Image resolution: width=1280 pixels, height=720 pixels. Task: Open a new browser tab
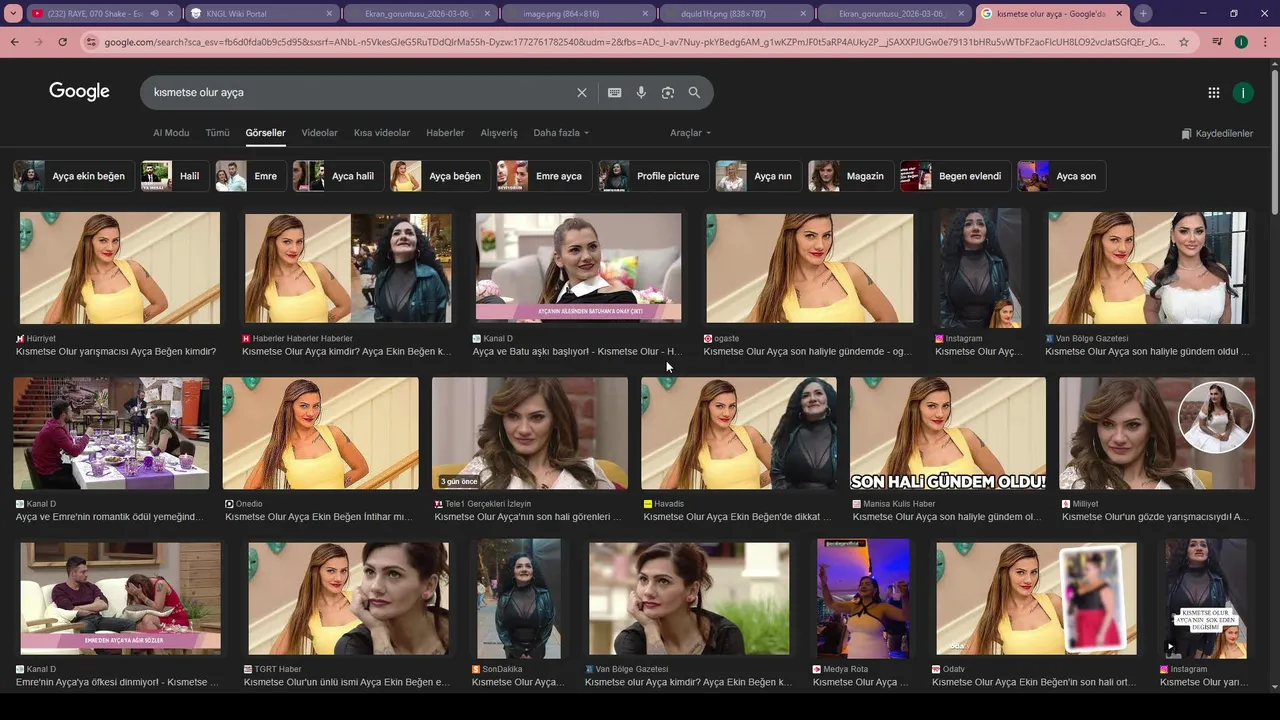tap(1143, 14)
